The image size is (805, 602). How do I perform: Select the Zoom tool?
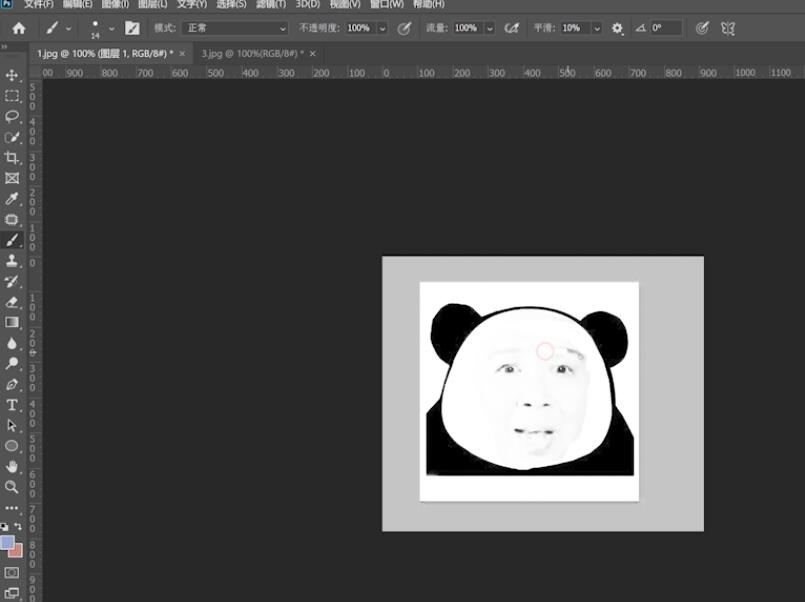click(x=12, y=487)
